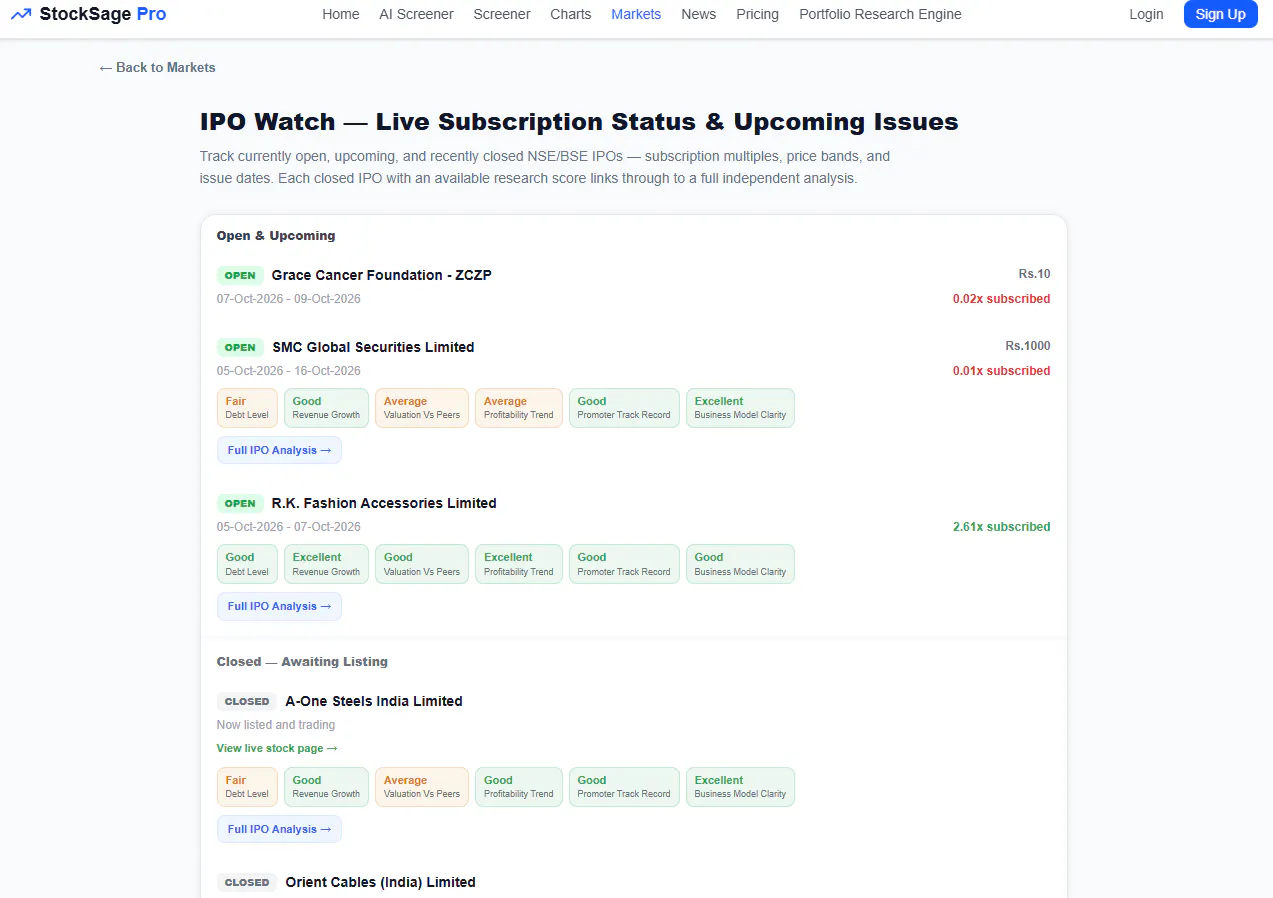Screen dimensions: 1273x898
Task: Click the Closed — Awaiting Listing heading
Action: [x=302, y=662]
